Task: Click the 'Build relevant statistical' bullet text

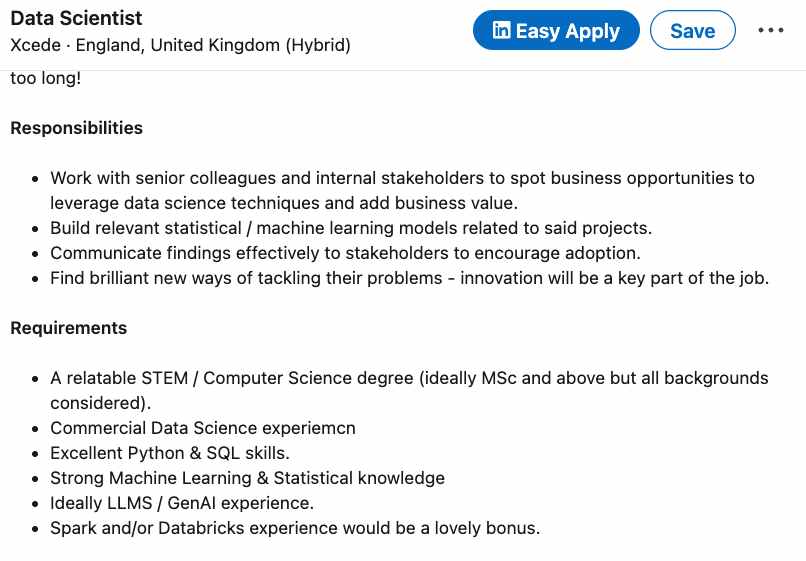Action: click(350, 228)
